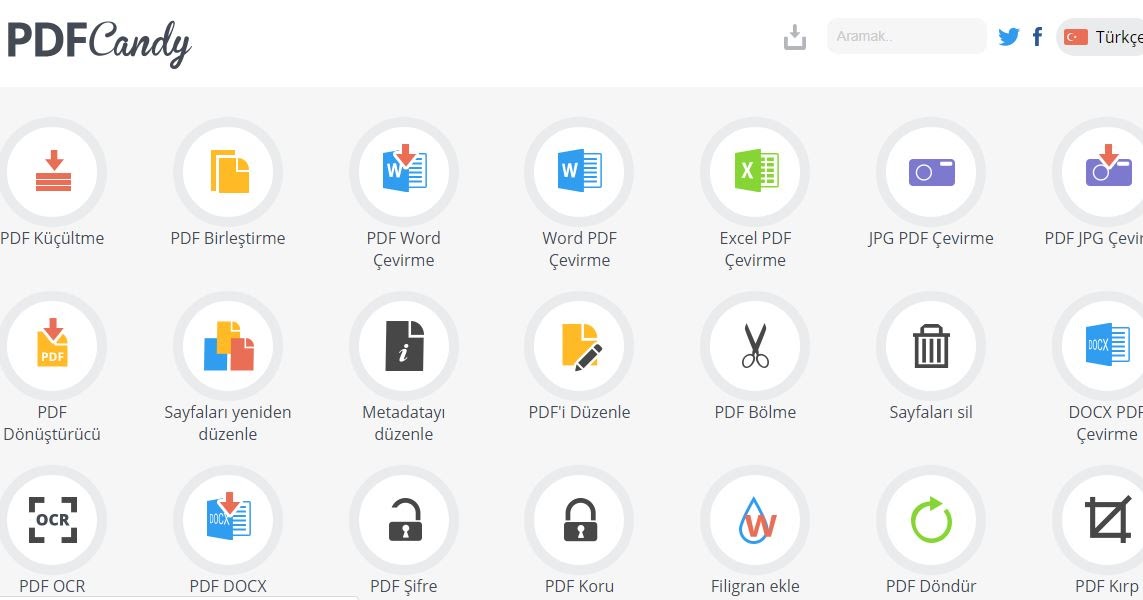Click the Sayfaları sil trash icon
This screenshot has width=1143, height=600.
pyautogui.click(x=931, y=346)
